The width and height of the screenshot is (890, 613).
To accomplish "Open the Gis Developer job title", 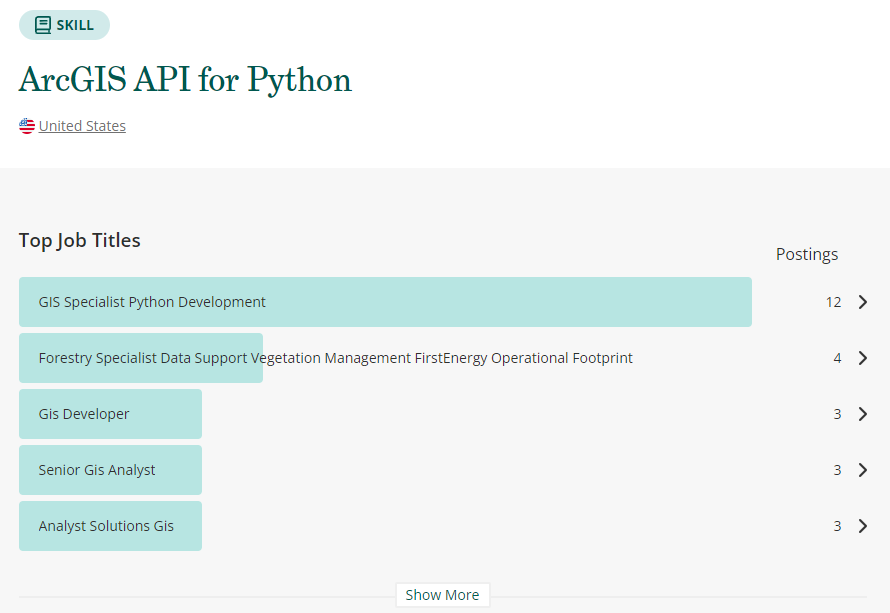I will coord(84,414).
